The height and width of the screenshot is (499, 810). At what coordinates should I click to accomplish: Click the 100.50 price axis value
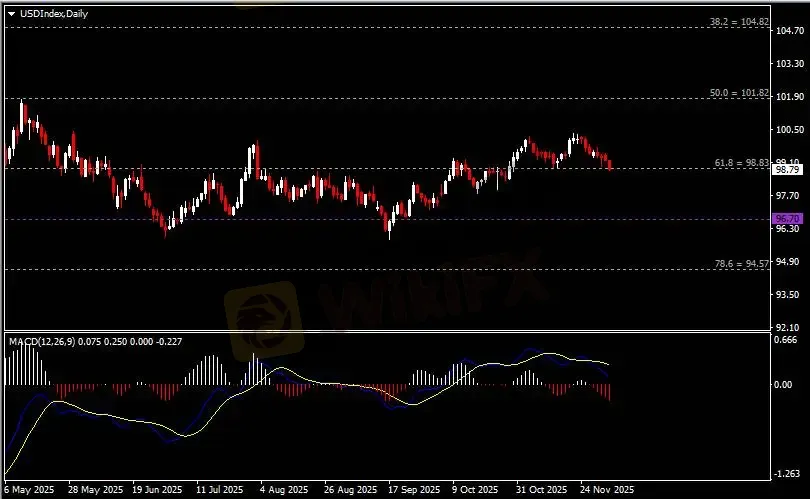pos(790,130)
